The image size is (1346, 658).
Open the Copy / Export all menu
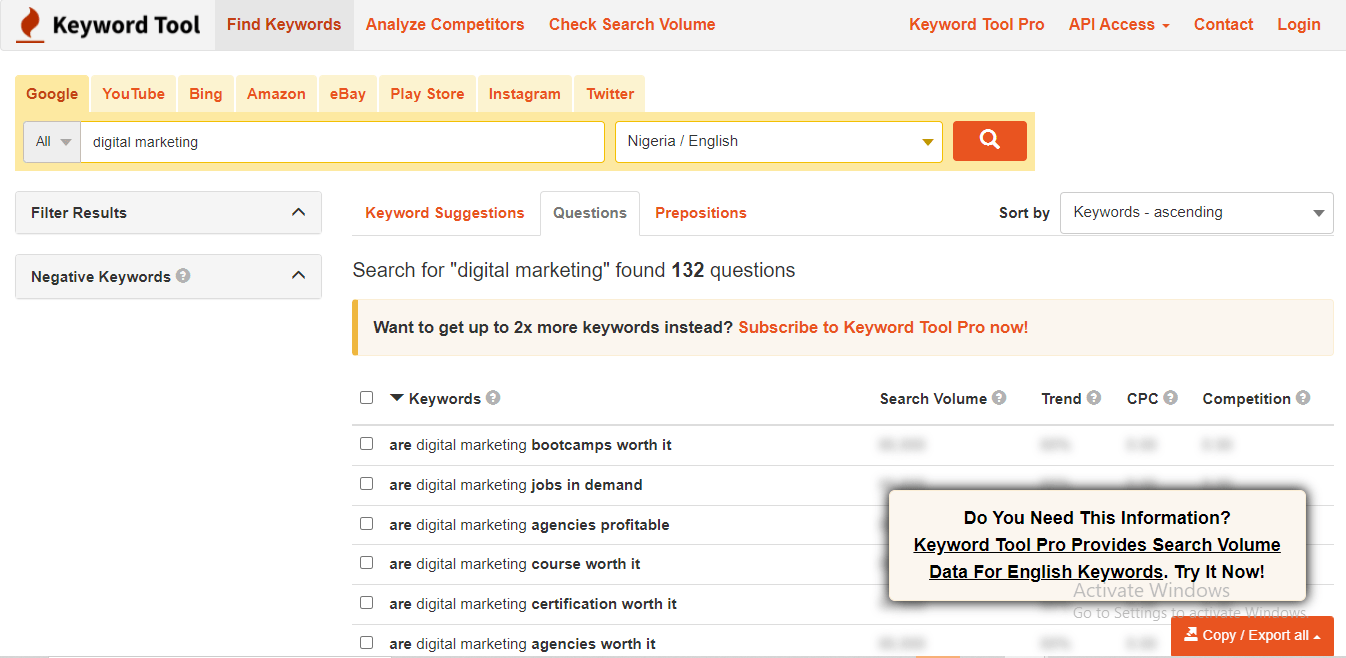(1252, 636)
